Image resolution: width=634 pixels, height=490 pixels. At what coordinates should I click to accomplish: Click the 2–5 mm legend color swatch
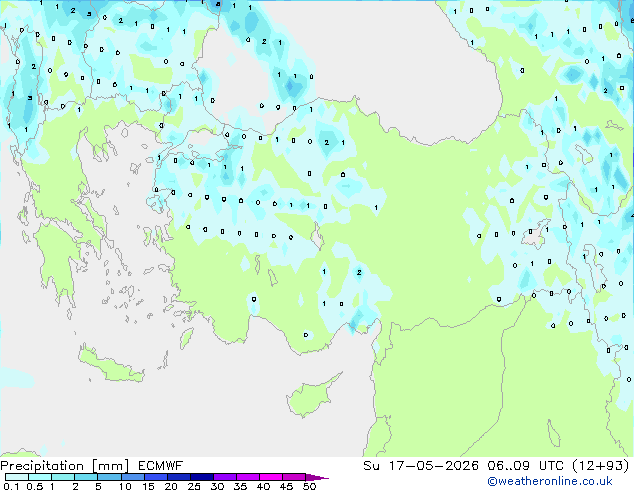[x=86, y=477]
